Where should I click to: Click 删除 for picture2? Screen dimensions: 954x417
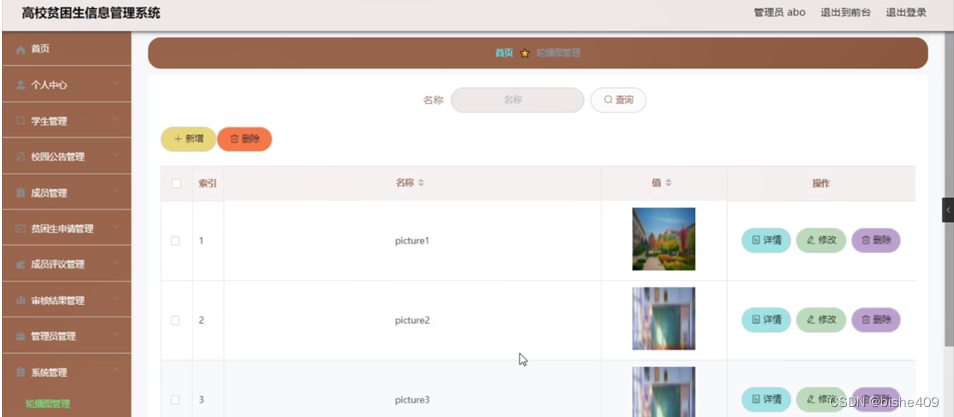876,320
